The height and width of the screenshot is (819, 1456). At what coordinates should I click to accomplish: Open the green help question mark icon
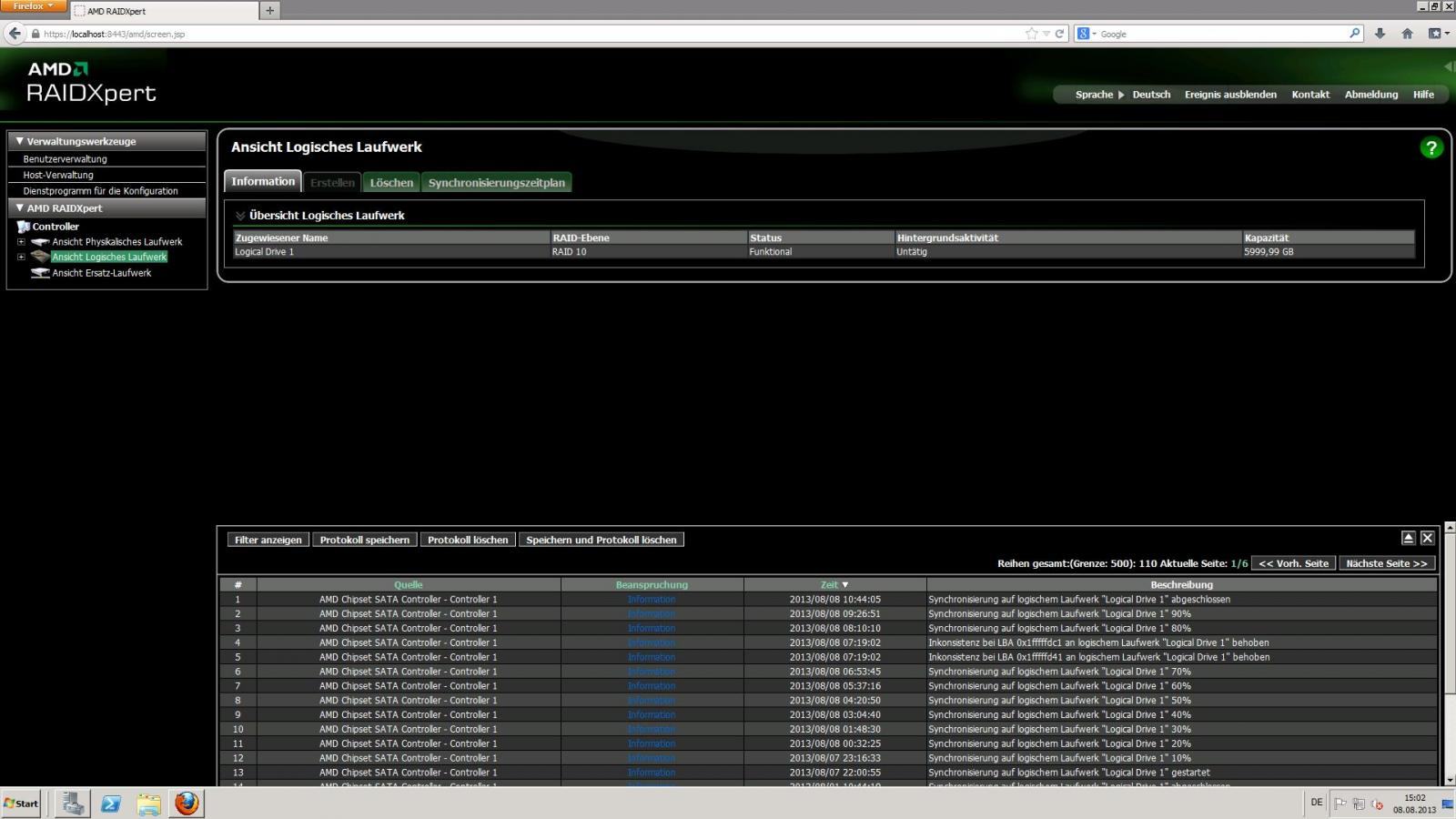1431,147
